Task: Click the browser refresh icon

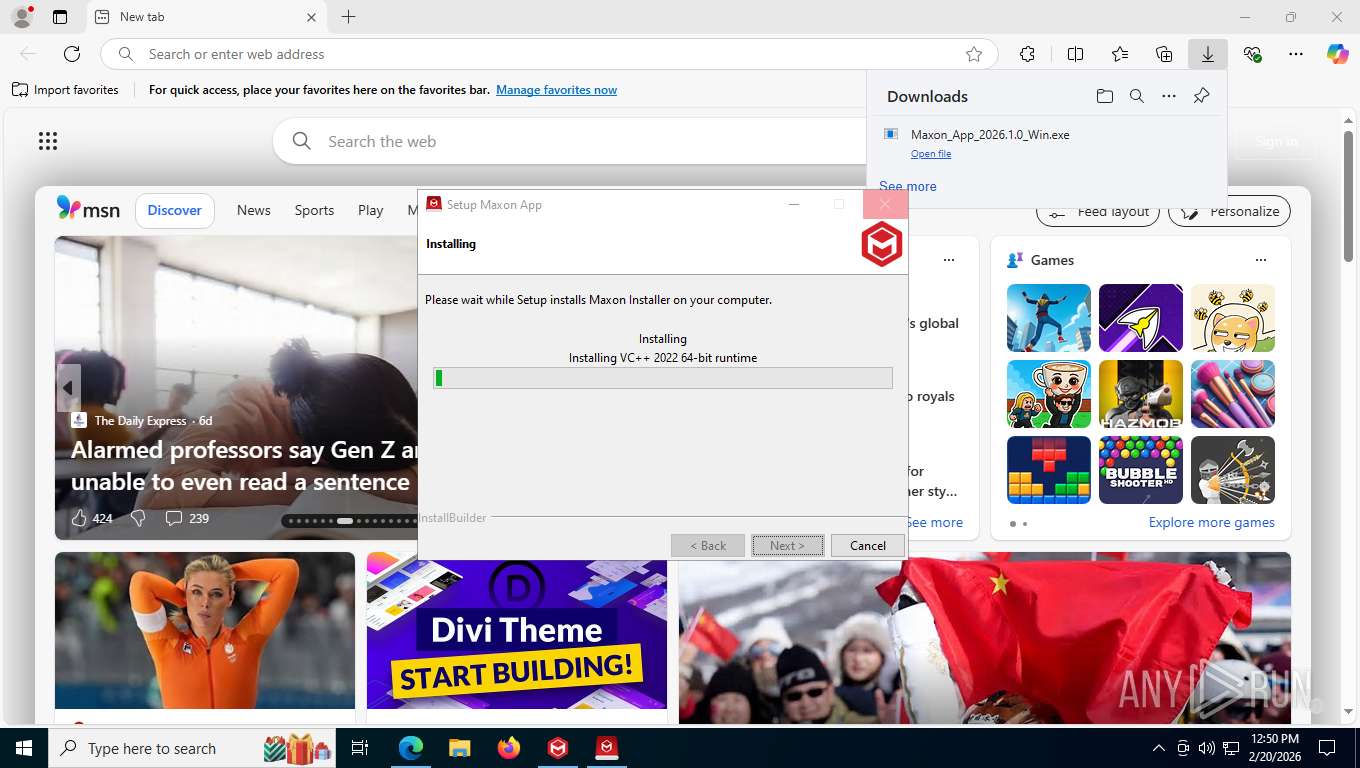Action: click(x=72, y=54)
